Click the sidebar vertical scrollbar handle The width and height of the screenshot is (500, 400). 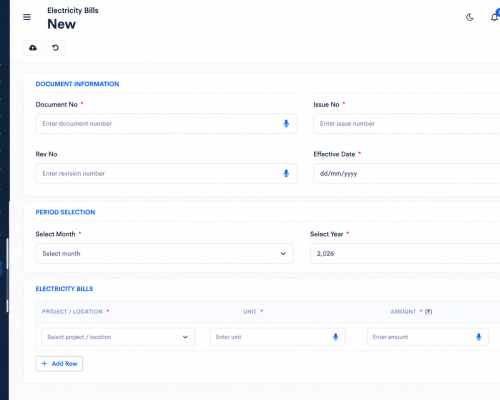[7, 254]
